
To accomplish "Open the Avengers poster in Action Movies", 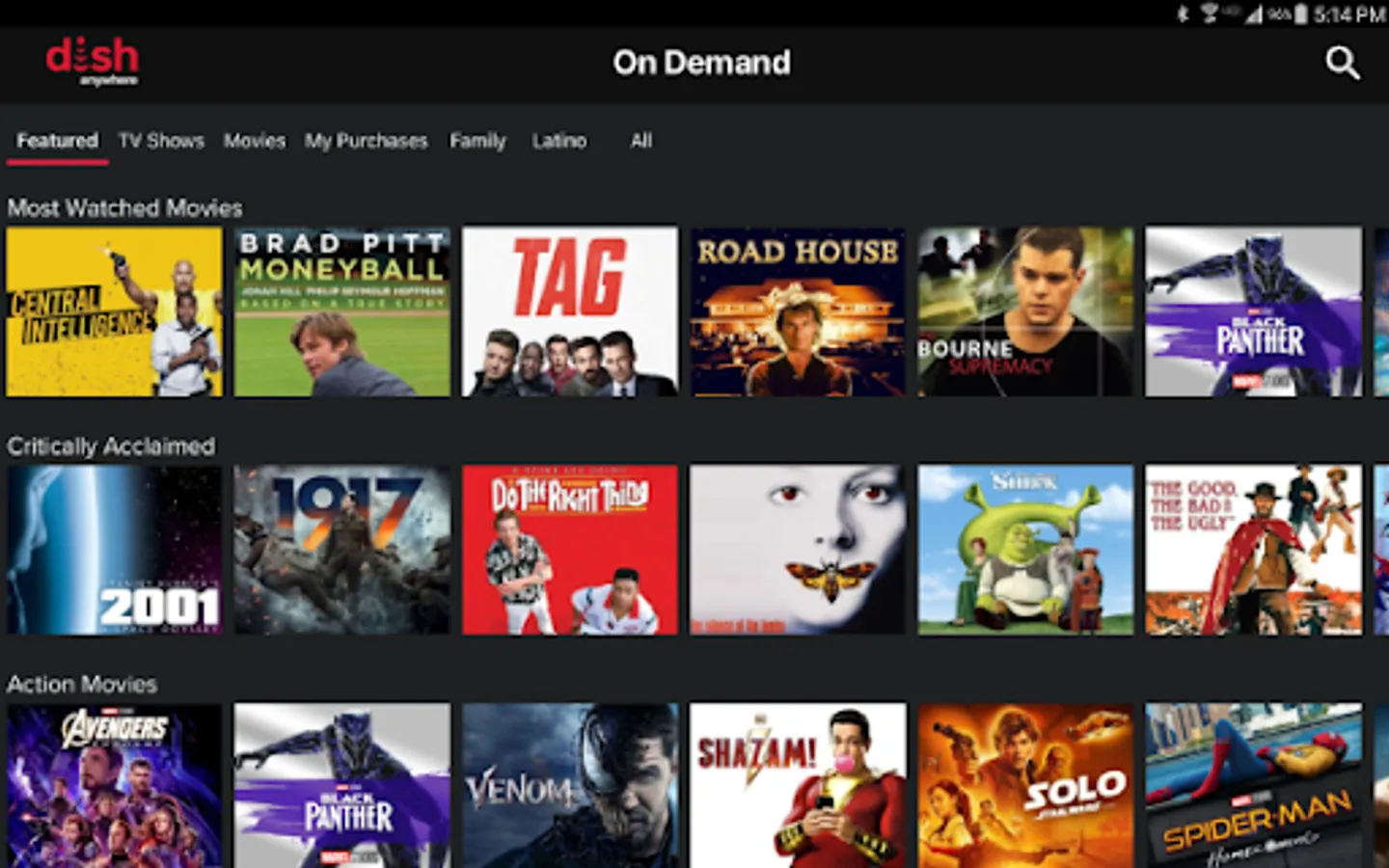I will [x=114, y=785].
